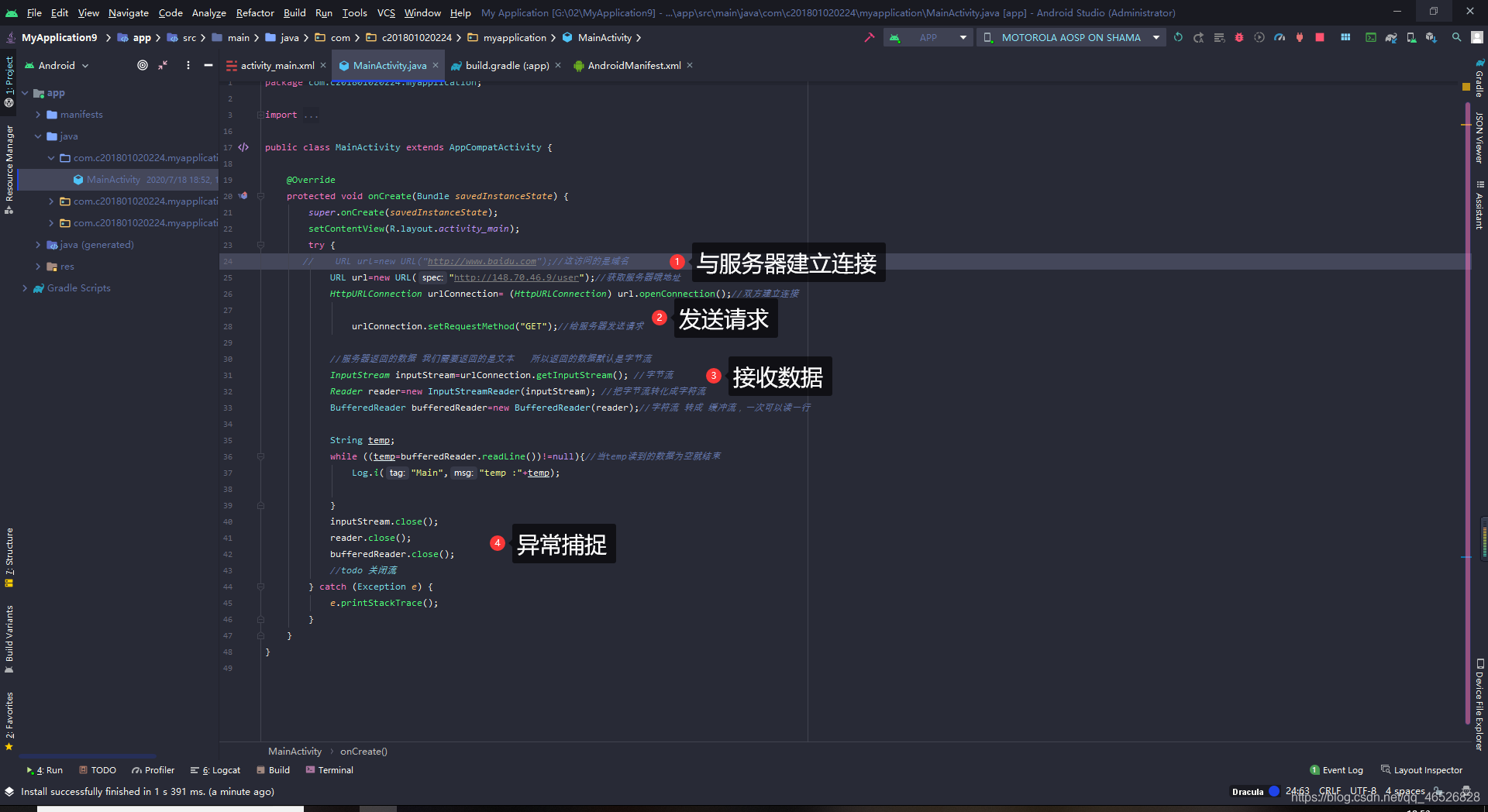The width and height of the screenshot is (1488, 812).
Task: Collapse the app module node
Action: [x=25, y=93]
